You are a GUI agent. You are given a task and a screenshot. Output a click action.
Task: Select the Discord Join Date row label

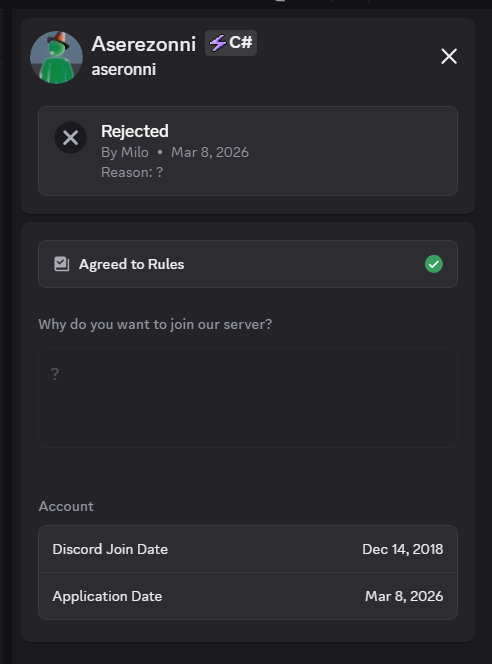[110, 549]
